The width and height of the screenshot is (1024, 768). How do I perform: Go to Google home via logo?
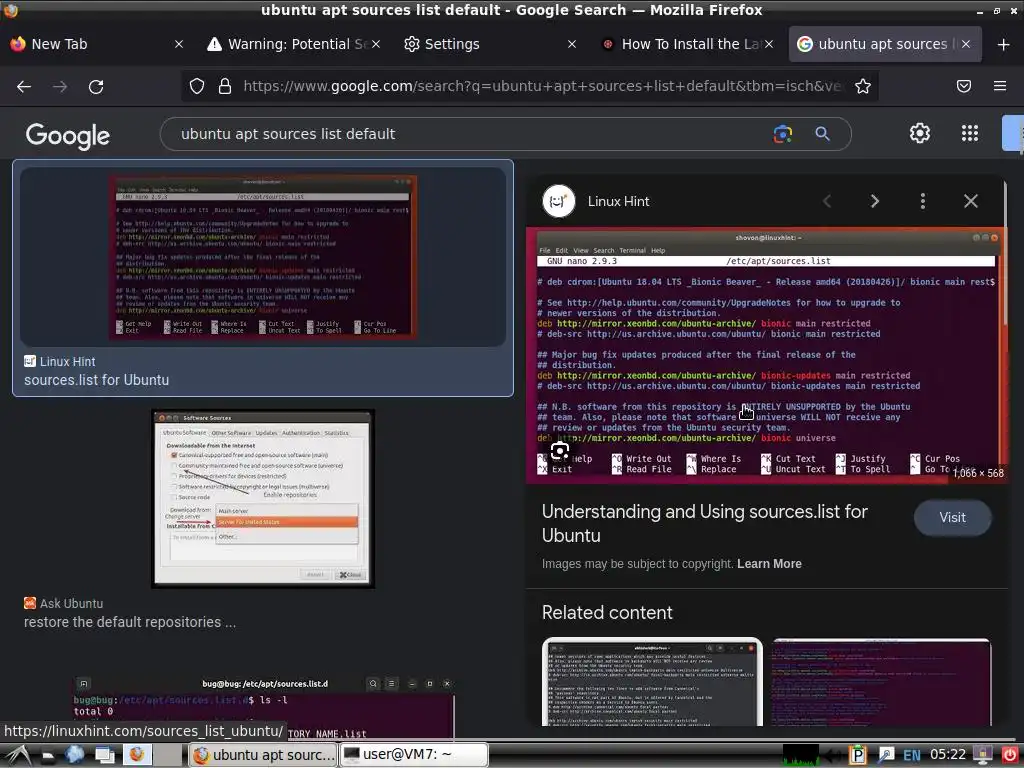tap(68, 136)
